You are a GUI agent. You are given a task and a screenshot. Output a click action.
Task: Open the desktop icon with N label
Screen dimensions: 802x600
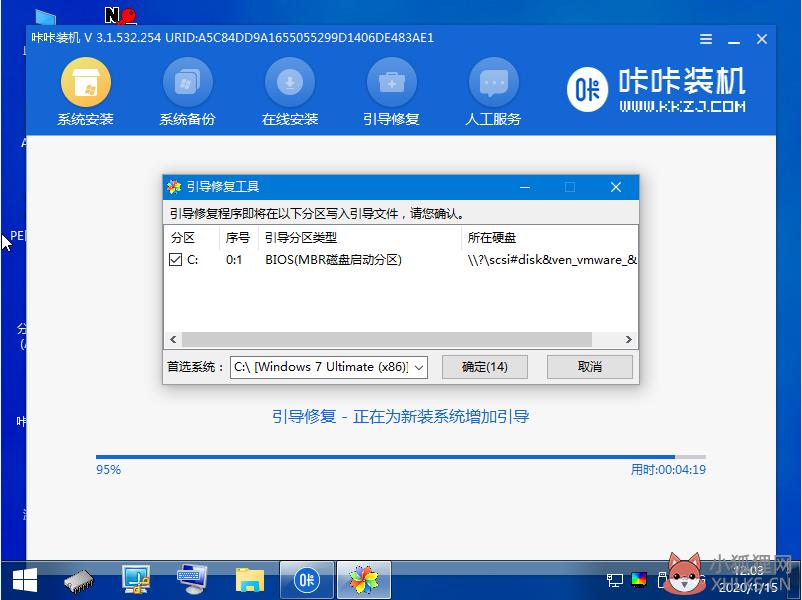tap(120, 16)
